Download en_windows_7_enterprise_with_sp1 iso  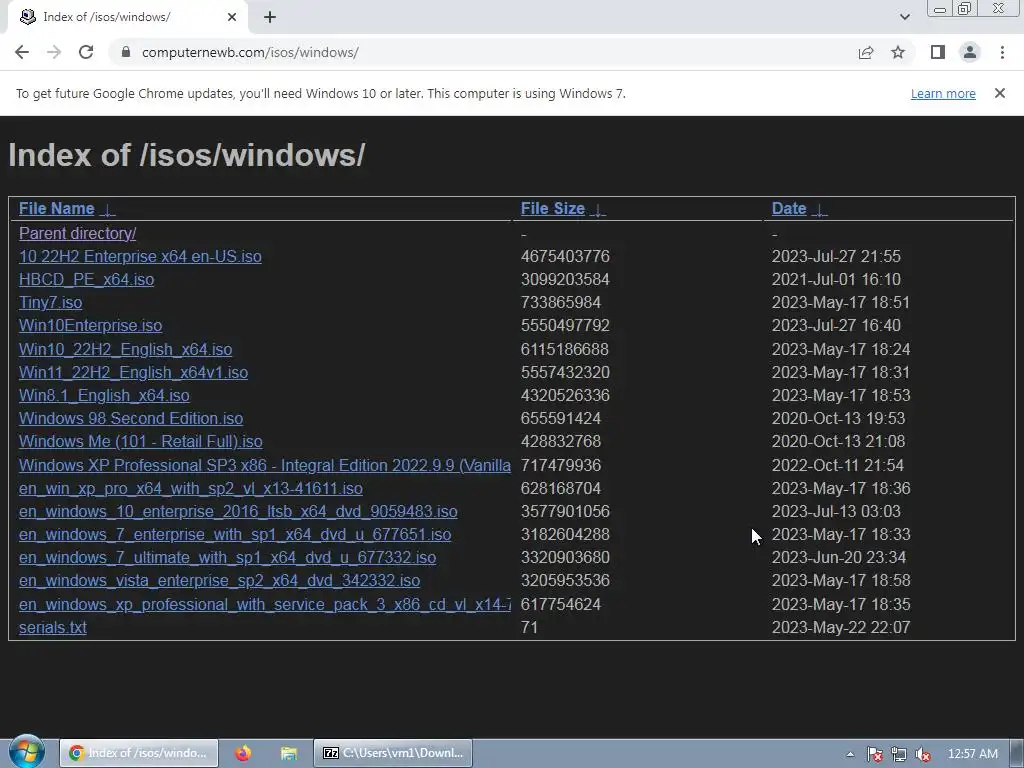coord(235,534)
